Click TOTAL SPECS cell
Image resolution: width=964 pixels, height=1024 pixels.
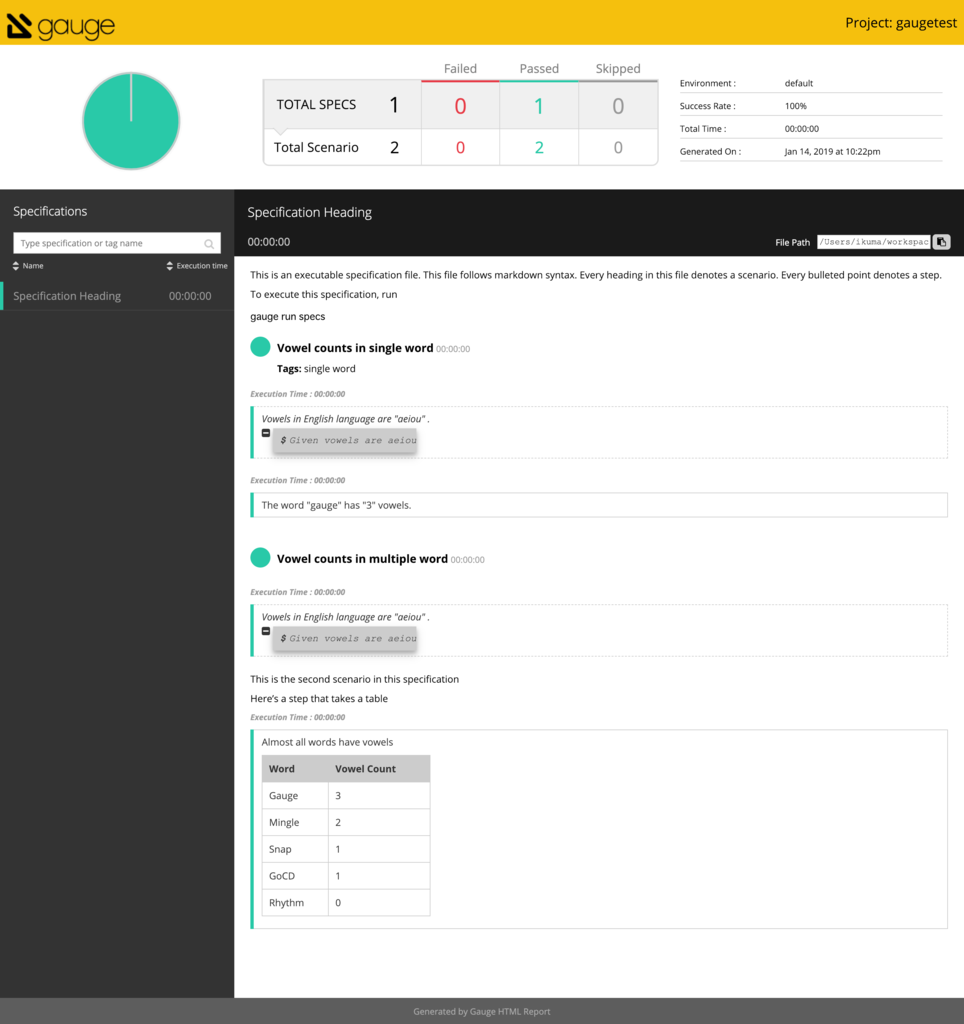[342, 104]
